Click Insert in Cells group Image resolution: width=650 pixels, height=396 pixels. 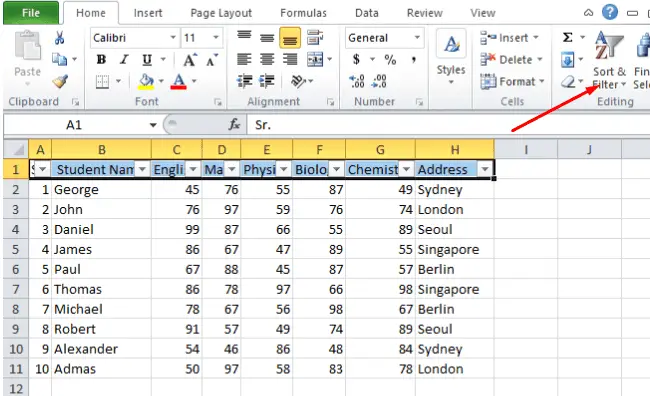509,38
